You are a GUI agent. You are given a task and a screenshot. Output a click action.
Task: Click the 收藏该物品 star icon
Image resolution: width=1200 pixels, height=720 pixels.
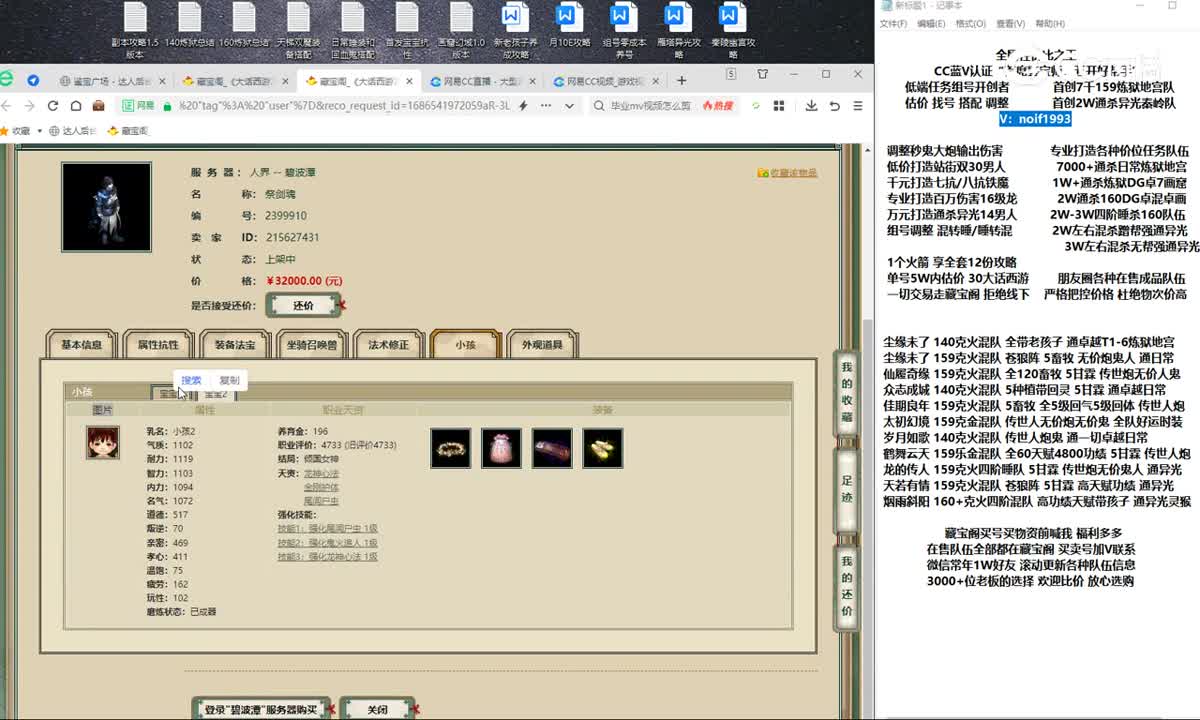click(764, 171)
